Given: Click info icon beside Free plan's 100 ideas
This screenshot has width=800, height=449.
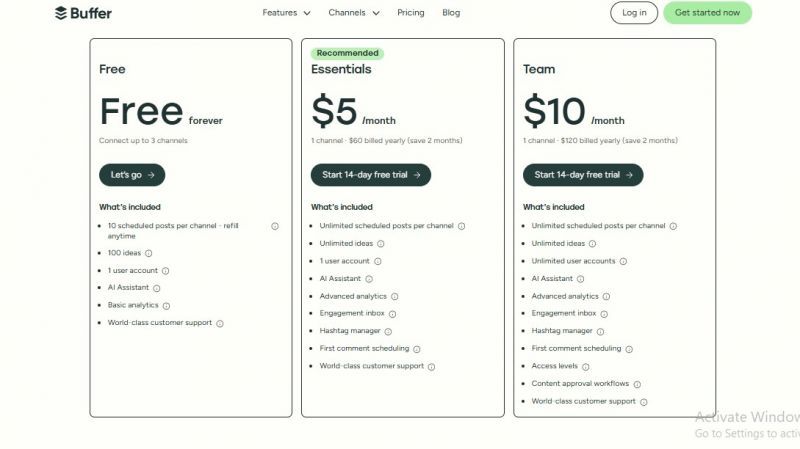Looking at the screenshot, I should pyautogui.click(x=148, y=253).
